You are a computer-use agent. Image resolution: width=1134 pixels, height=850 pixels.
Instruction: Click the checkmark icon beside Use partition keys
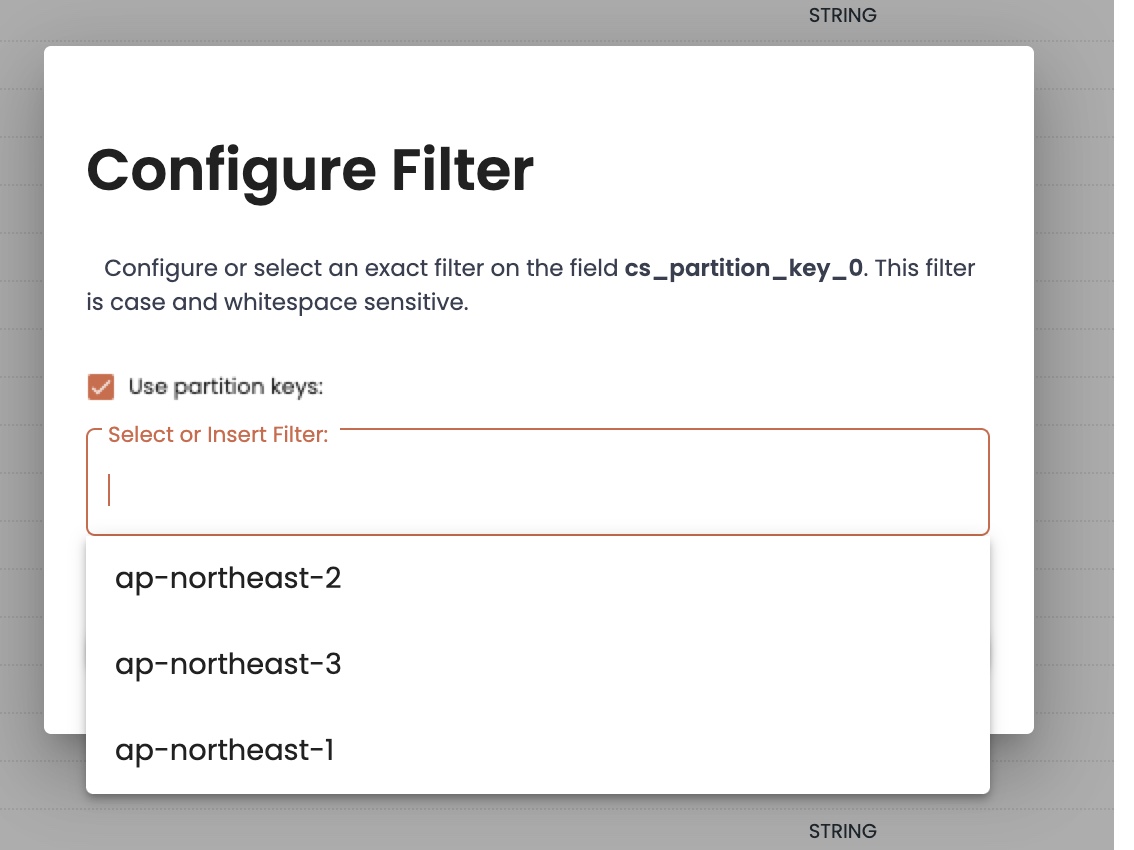[x=101, y=387]
